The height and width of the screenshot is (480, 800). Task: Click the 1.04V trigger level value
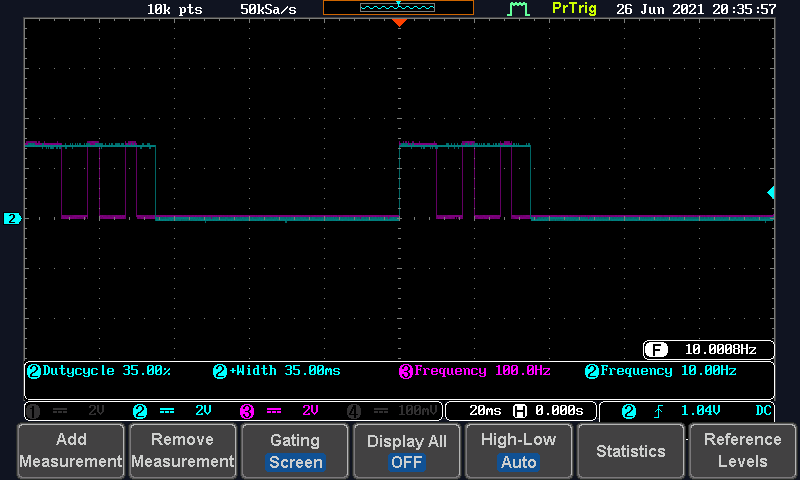701,411
